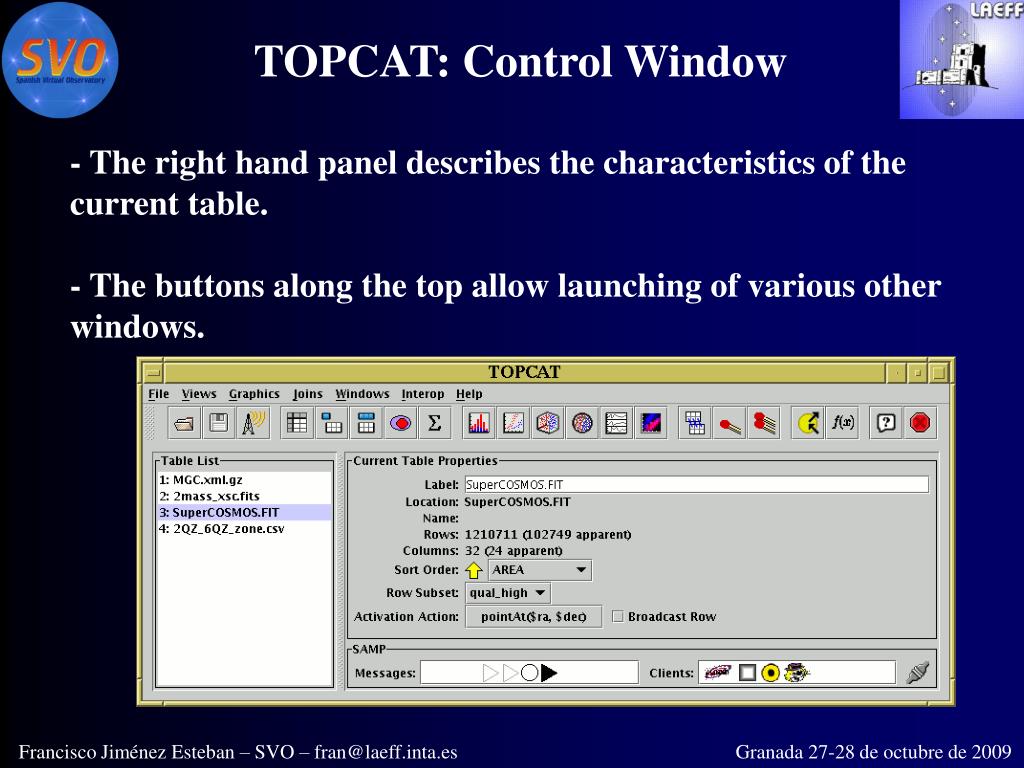Open the single-matchstick internal match icon
The image size is (1024, 768).
pyautogui.click(x=729, y=424)
